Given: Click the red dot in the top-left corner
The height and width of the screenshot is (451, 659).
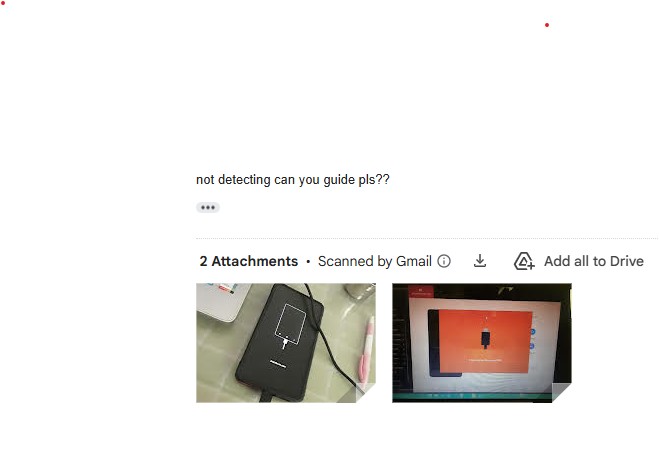Looking at the screenshot, I should (x=3, y=3).
